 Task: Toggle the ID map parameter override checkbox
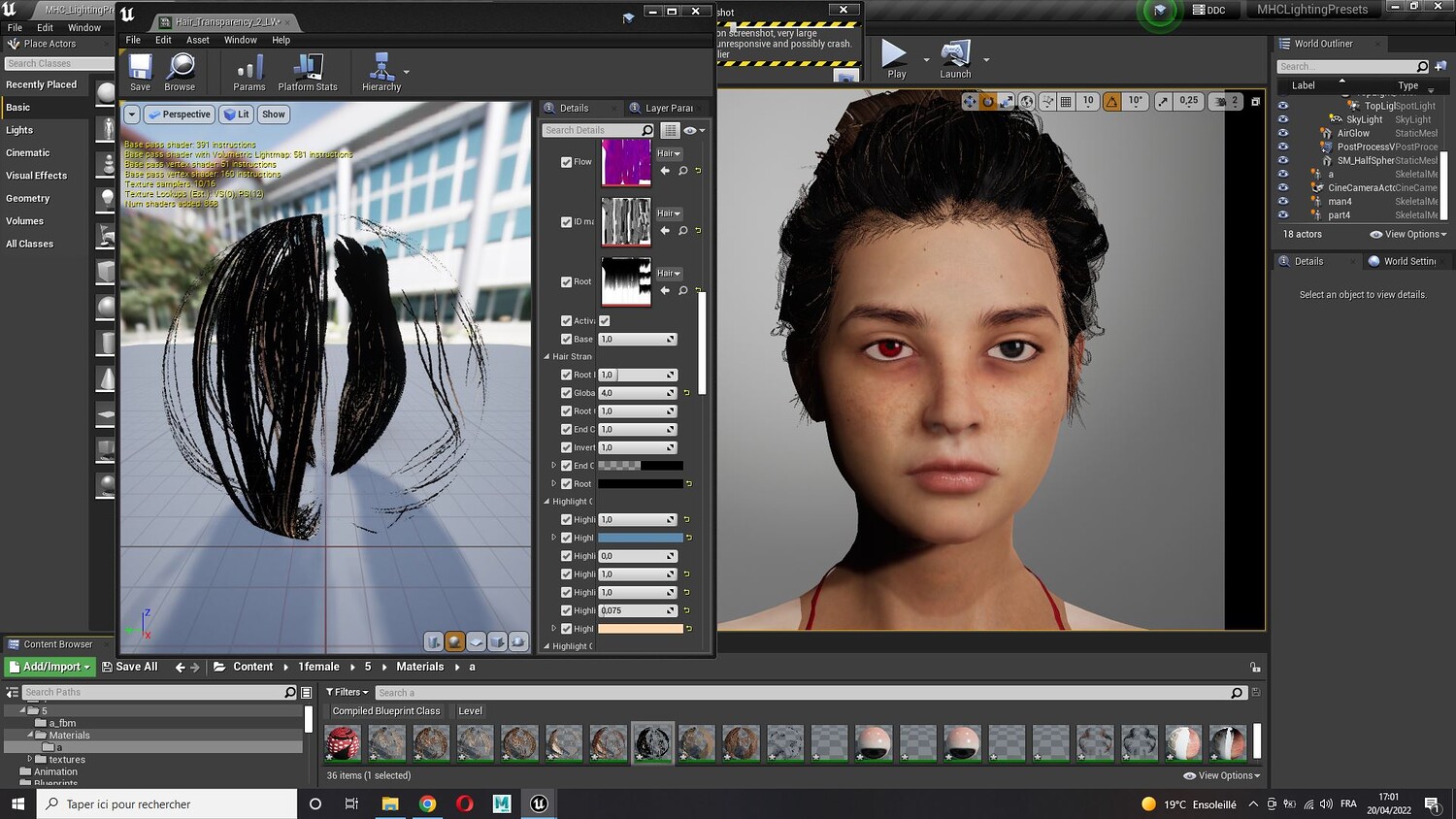(566, 222)
